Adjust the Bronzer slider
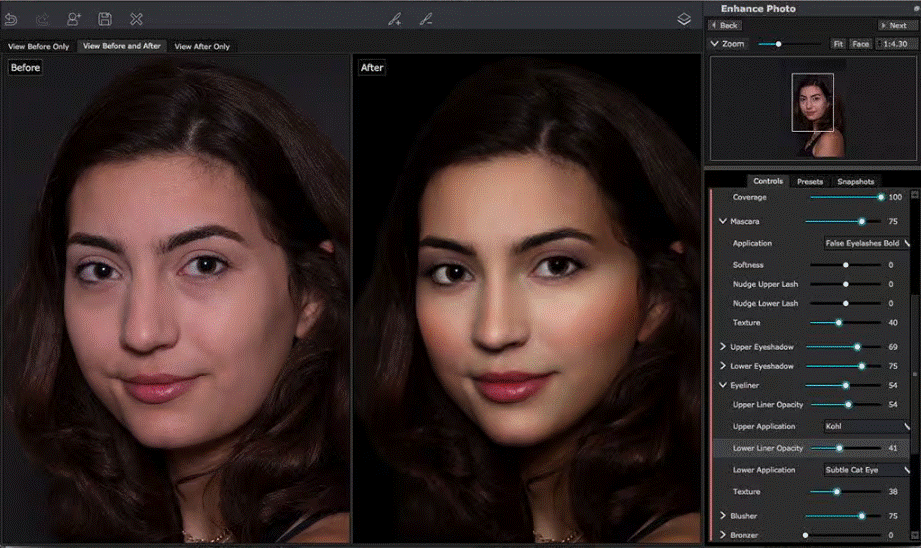Image resolution: width=921 pixels, height=548 pixels. coord(843,535)
